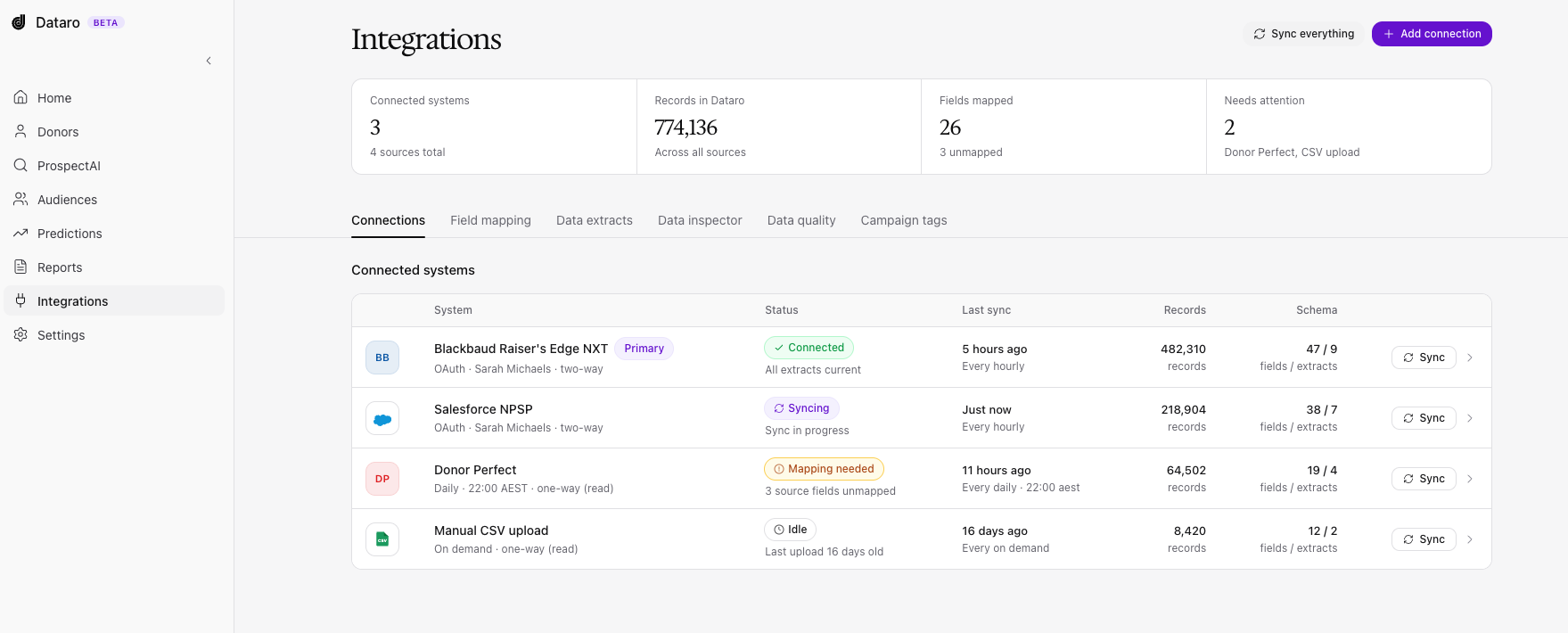
Task: Click the 218,904 records value
Action: (1183, 410)
